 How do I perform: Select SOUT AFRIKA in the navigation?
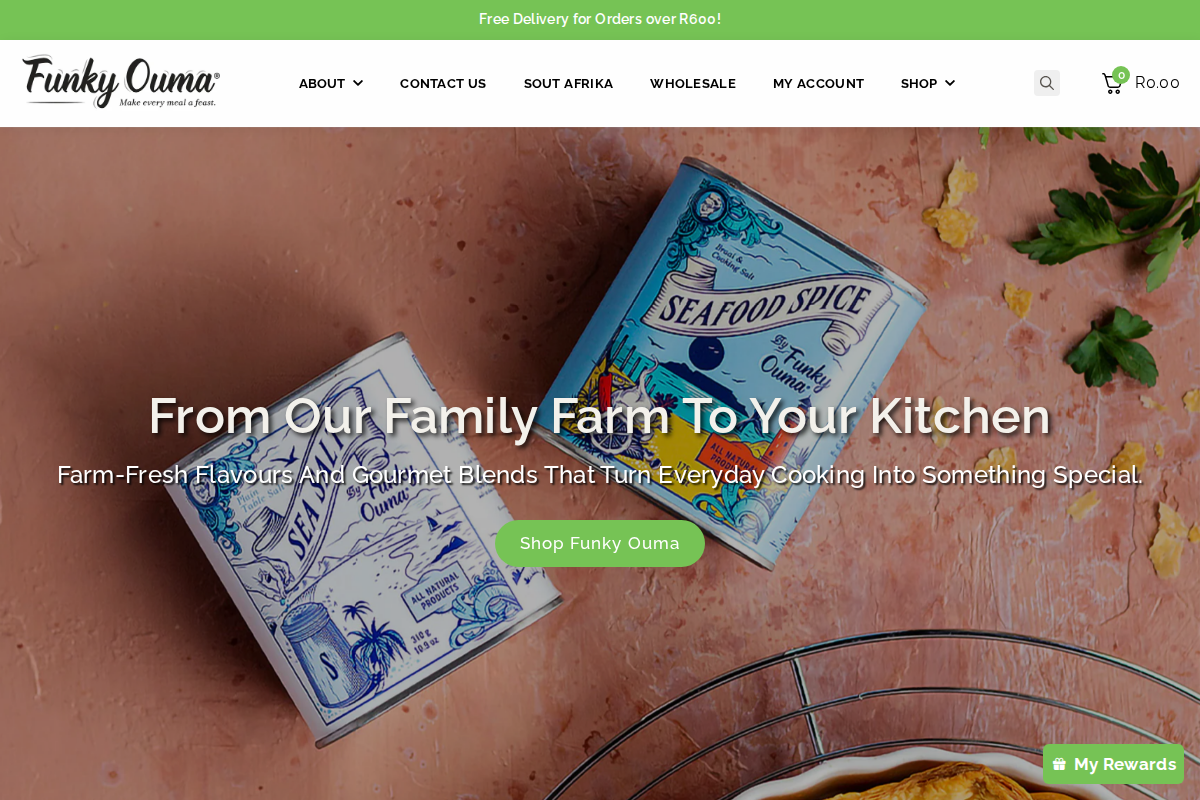click(568, 83)
